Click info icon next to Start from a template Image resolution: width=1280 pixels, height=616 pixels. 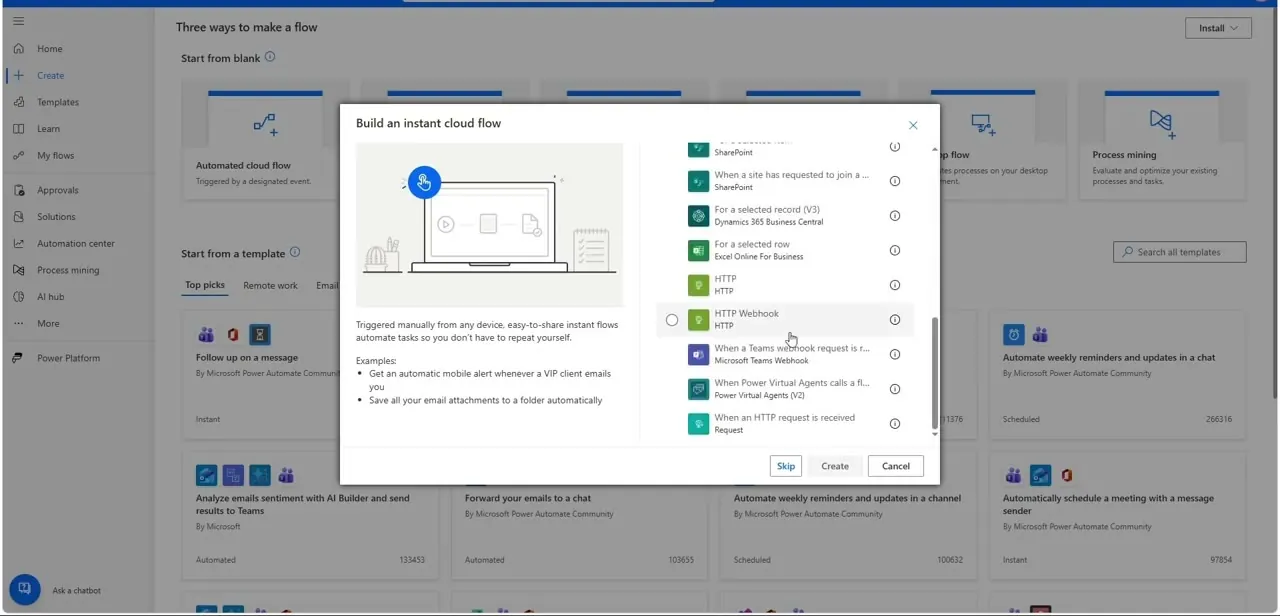295,253
